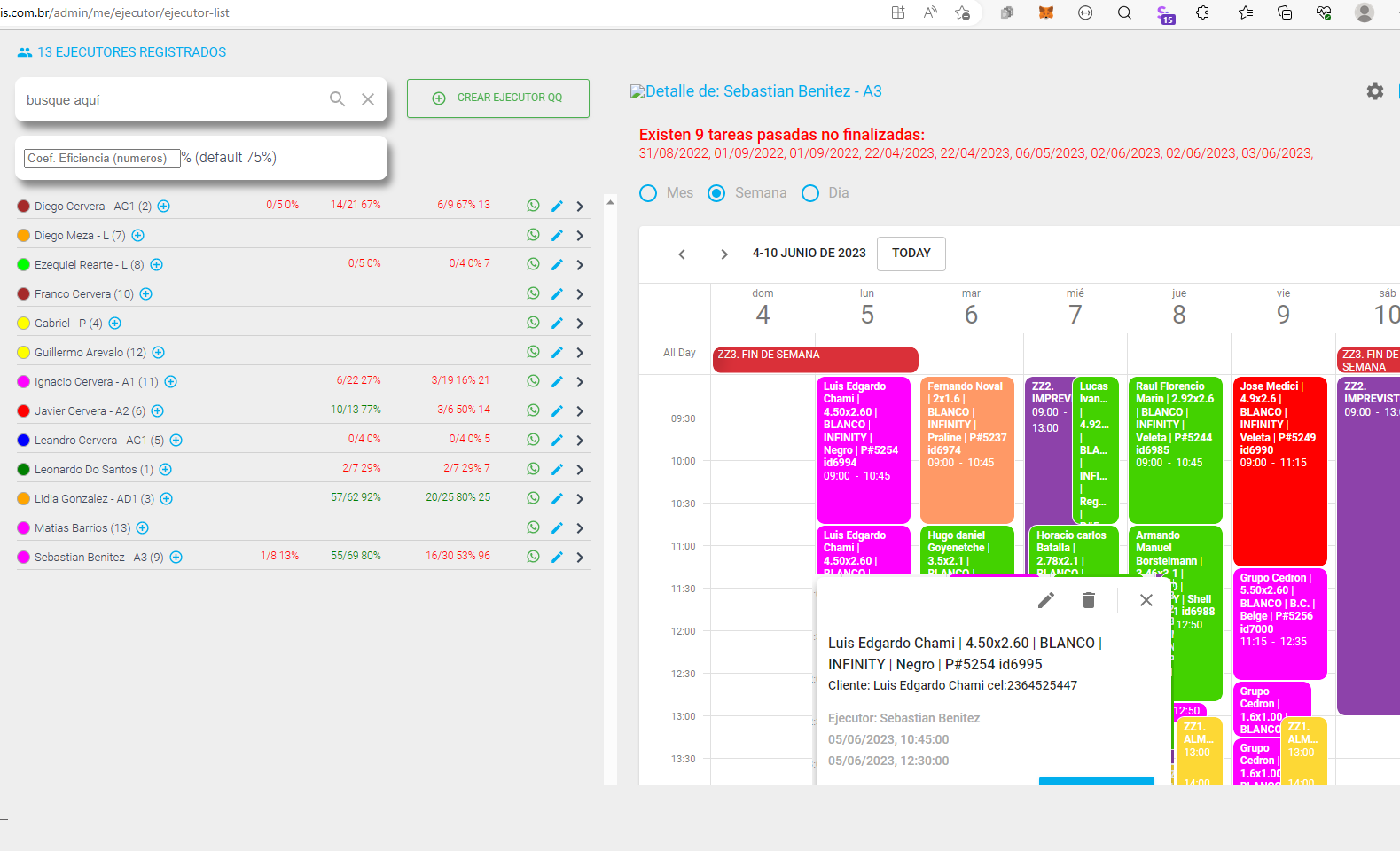Screen dimensions: 1400x851
Task: Expand Ignacio Cervera row chevron
Action: (x=580, y=382)
